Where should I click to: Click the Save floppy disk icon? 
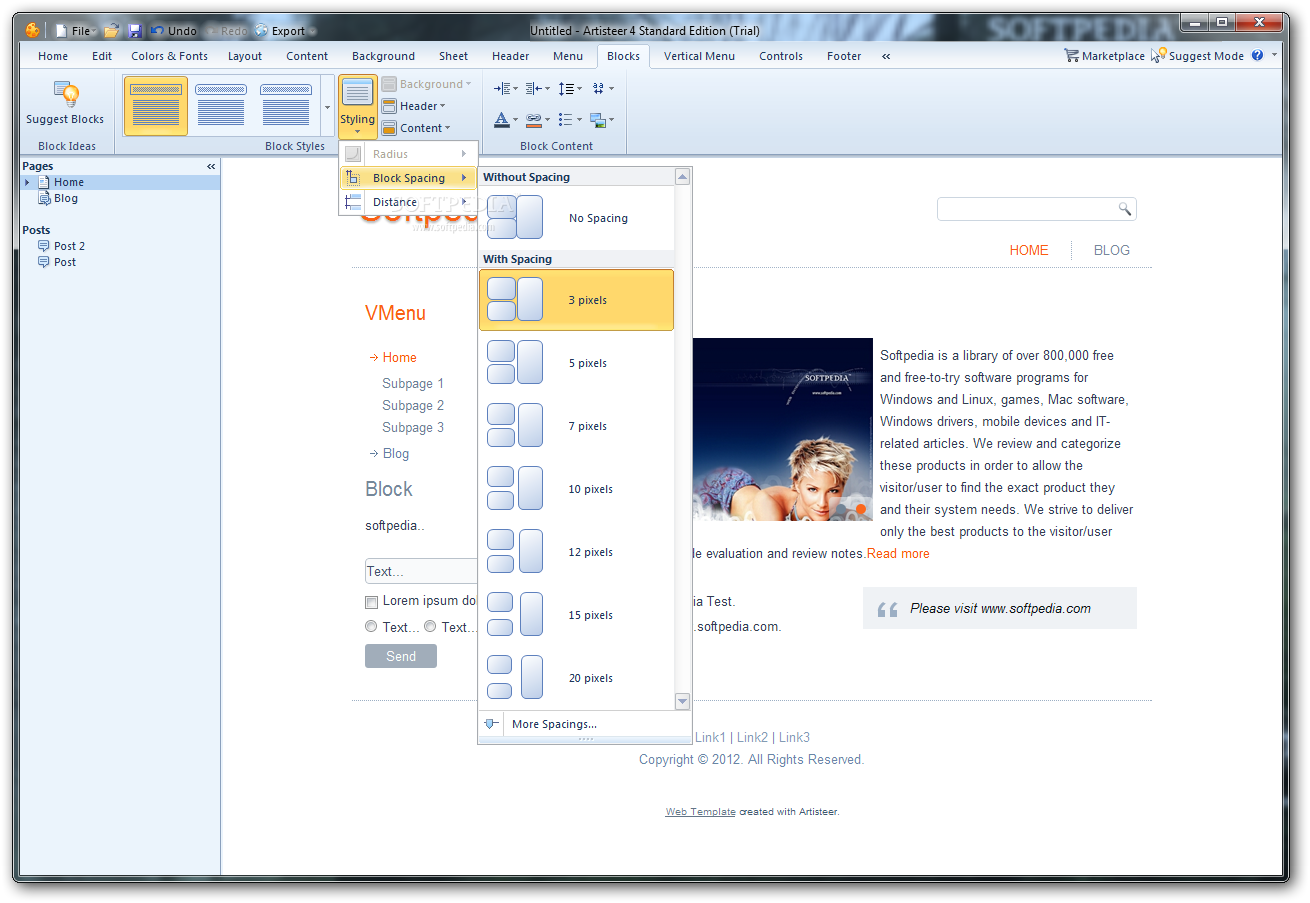[135, 31]
